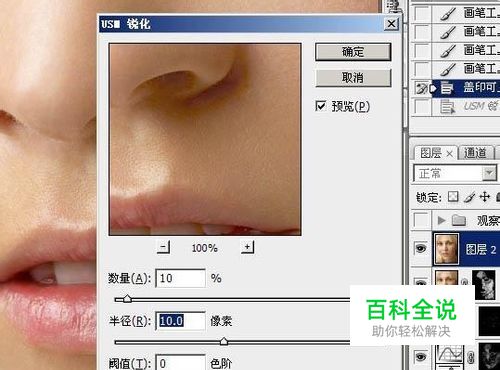The image size is (500, 370).
Task: Show the 观察 group via its visibility box
Action: [x=421, y=220]
